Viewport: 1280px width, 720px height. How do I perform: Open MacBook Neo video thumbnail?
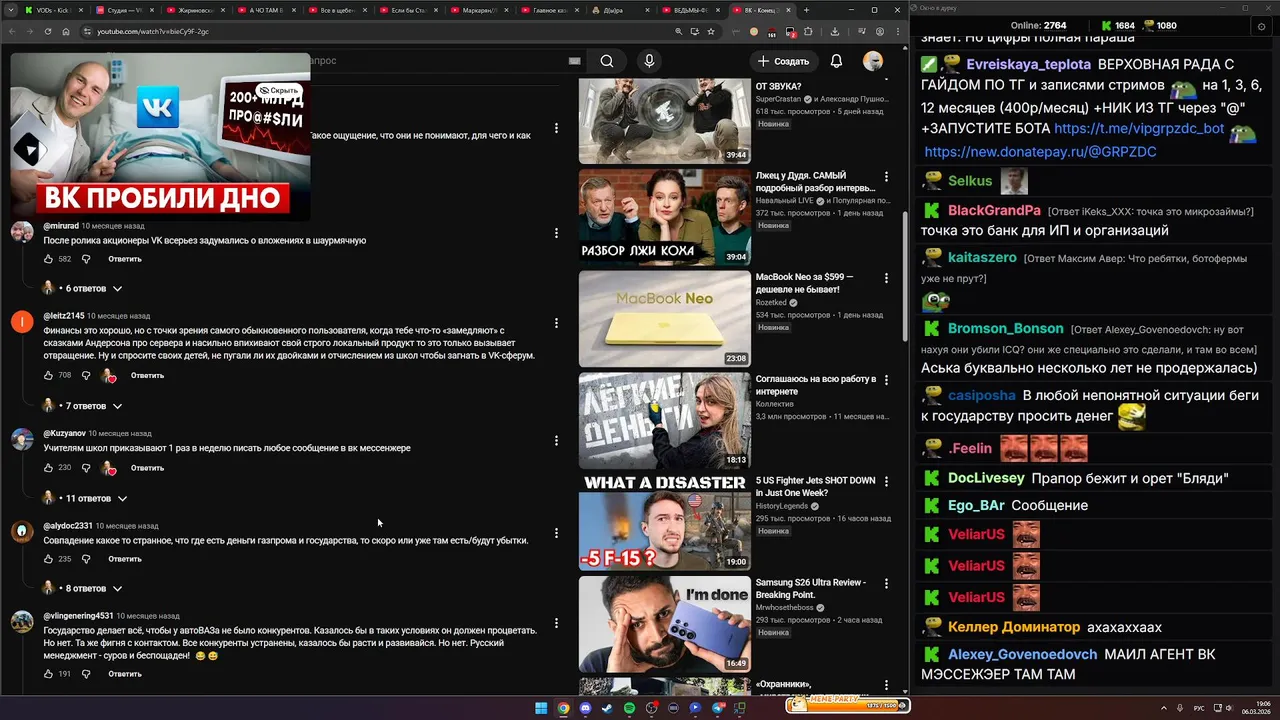pos(664,319)
